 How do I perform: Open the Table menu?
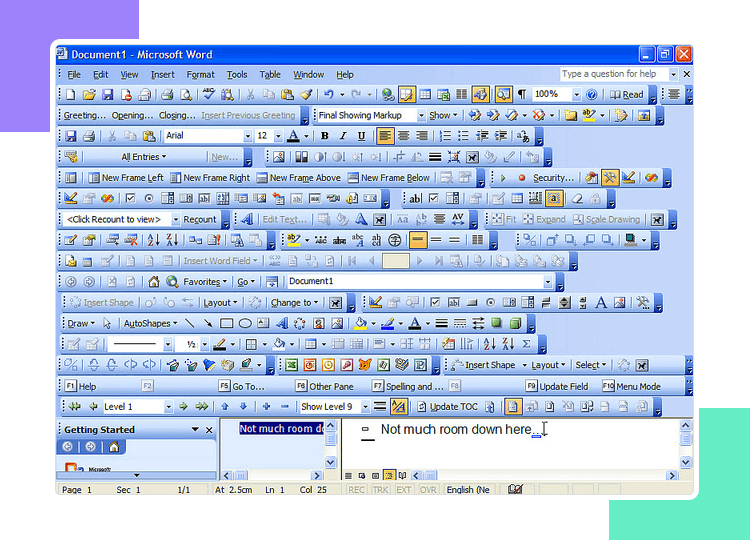pyautogui.click(x=270, y=75)
